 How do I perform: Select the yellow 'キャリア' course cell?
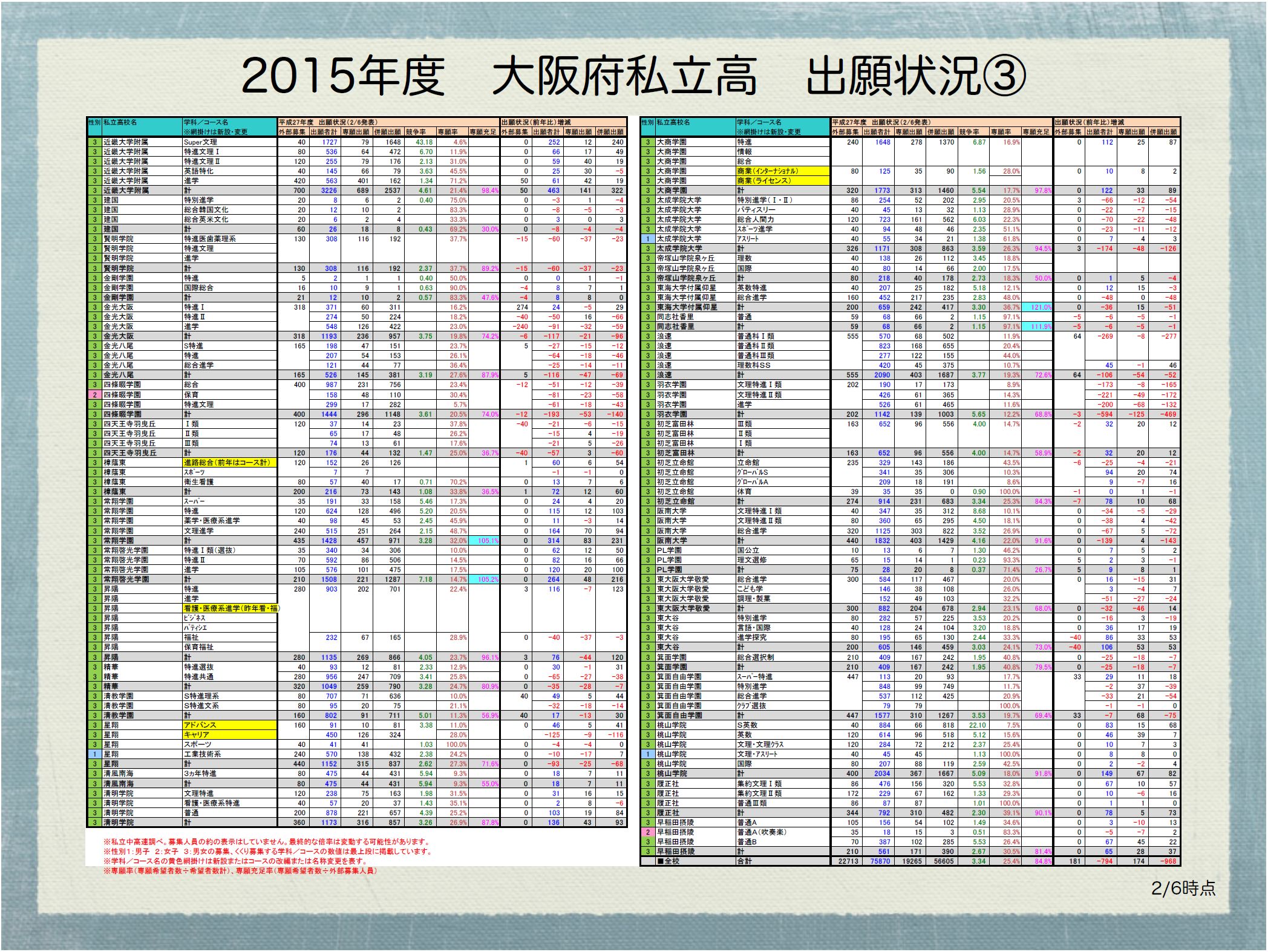pyautogui.click(x=230, y=735)
